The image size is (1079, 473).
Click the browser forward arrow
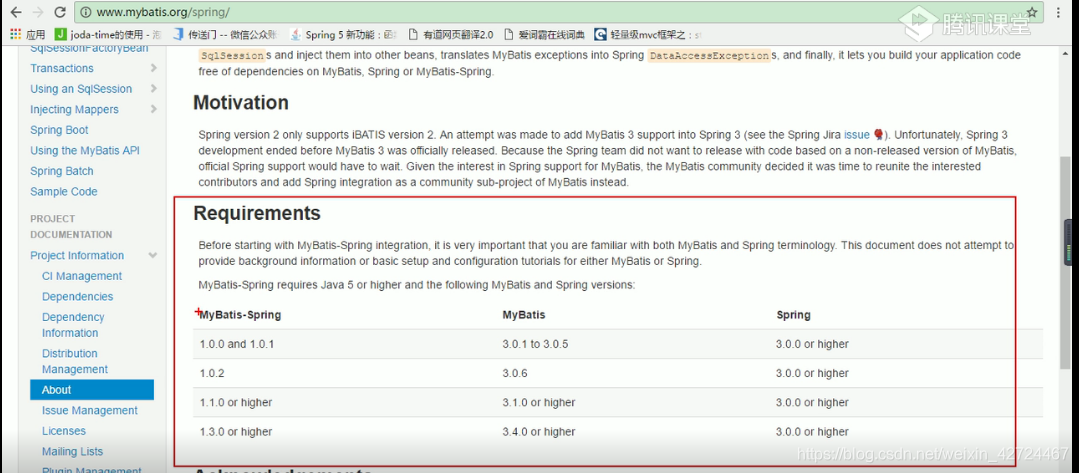click(37, 12)
